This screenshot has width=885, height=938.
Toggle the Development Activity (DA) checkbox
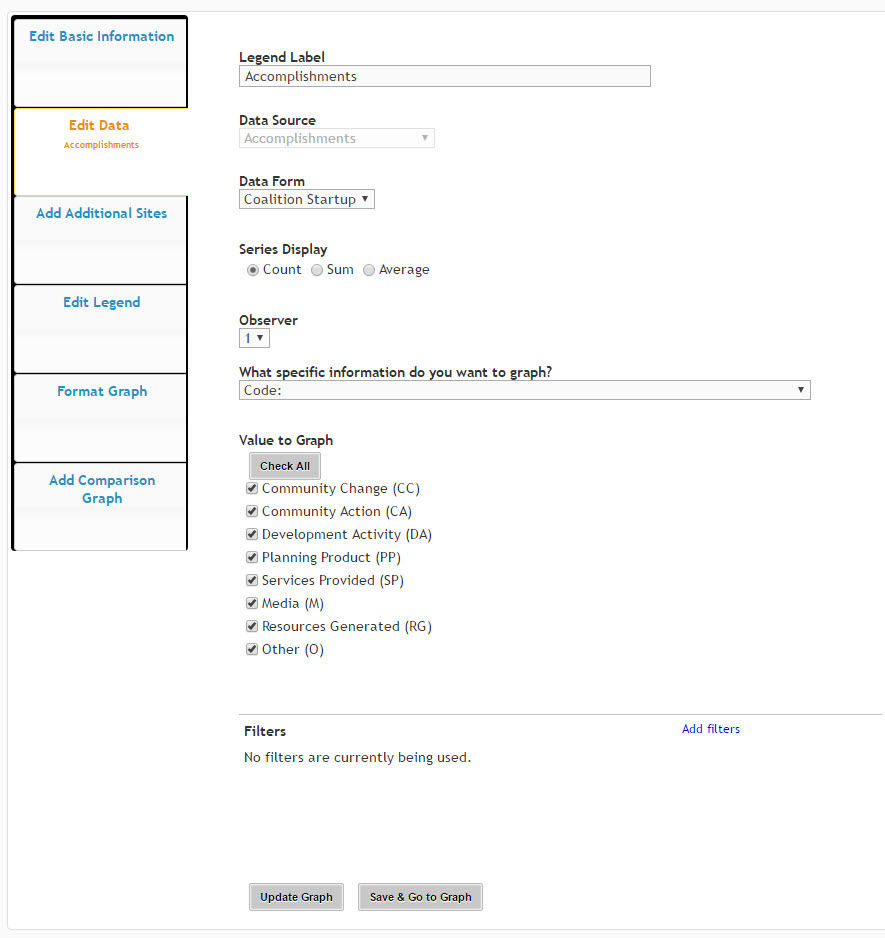252,534
